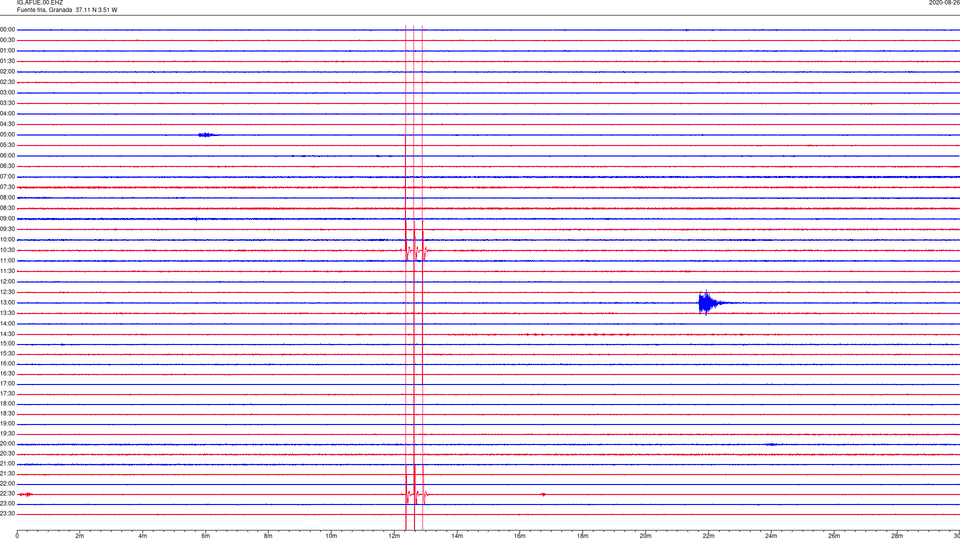Click the 00:30 time label
Screen dimensions: 960x540
point(8,40)
